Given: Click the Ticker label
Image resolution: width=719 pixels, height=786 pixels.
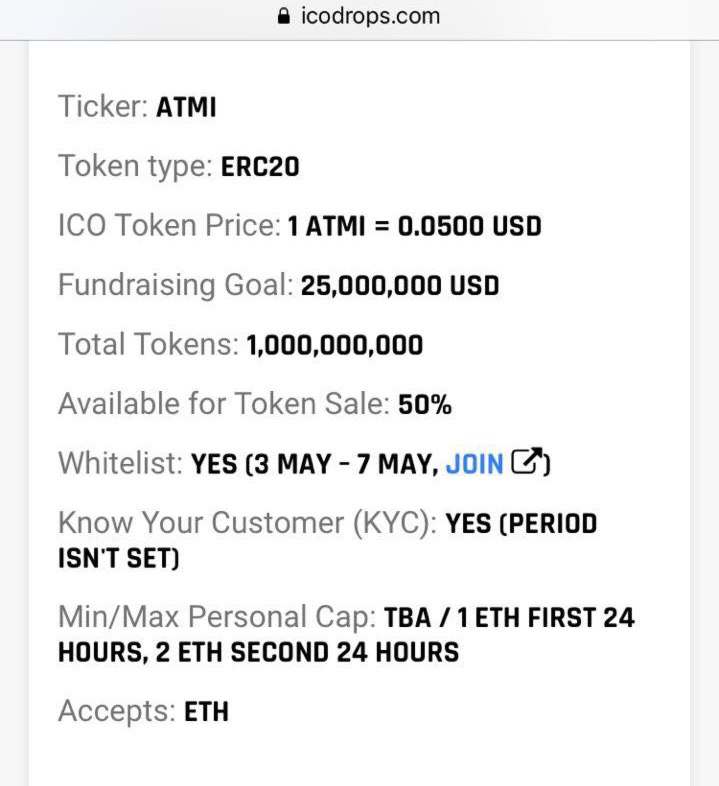Looking at the screenshot, I should 103,107.
